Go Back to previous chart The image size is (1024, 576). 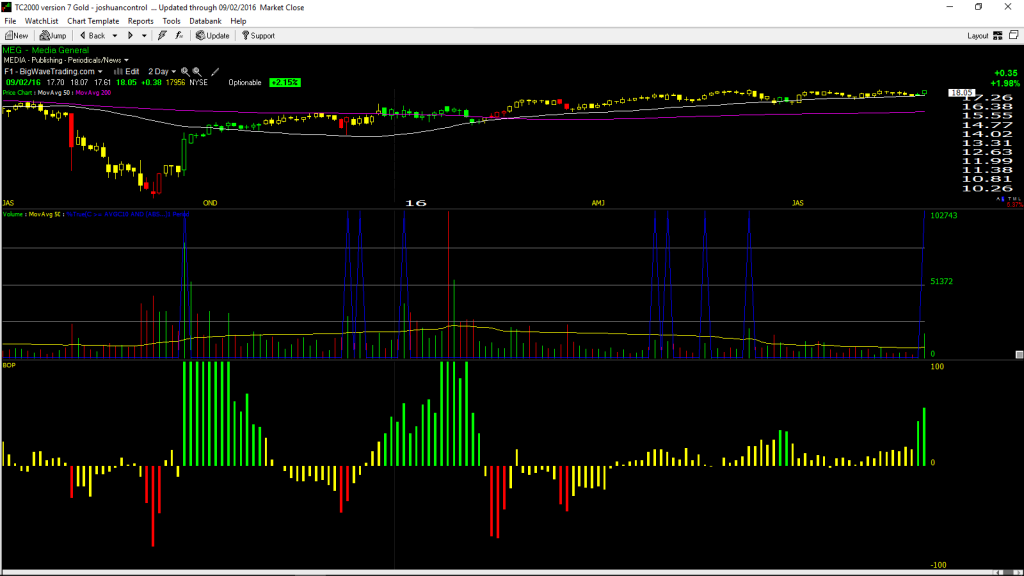point(92,36)
